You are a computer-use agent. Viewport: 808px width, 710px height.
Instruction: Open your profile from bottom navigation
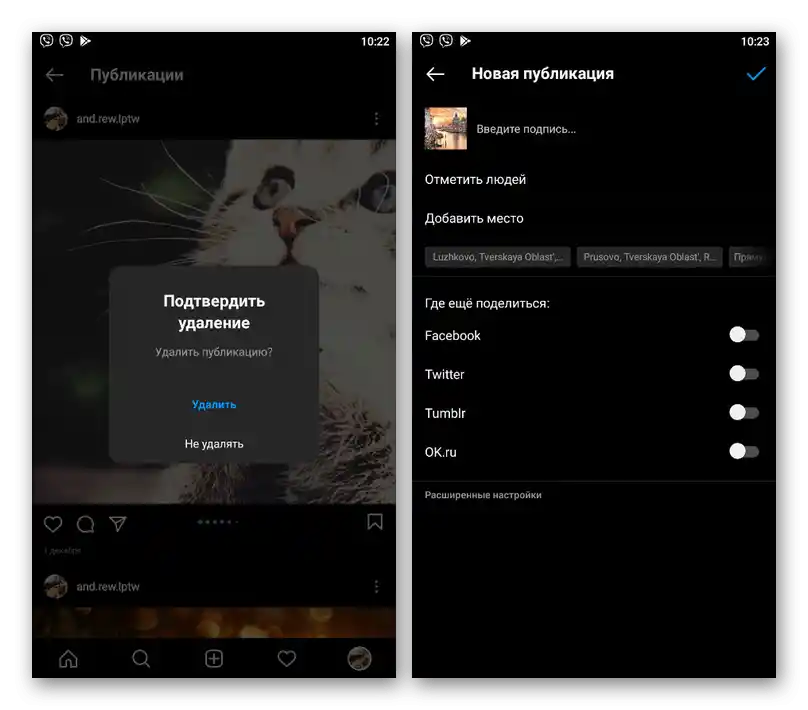[359, 659]
